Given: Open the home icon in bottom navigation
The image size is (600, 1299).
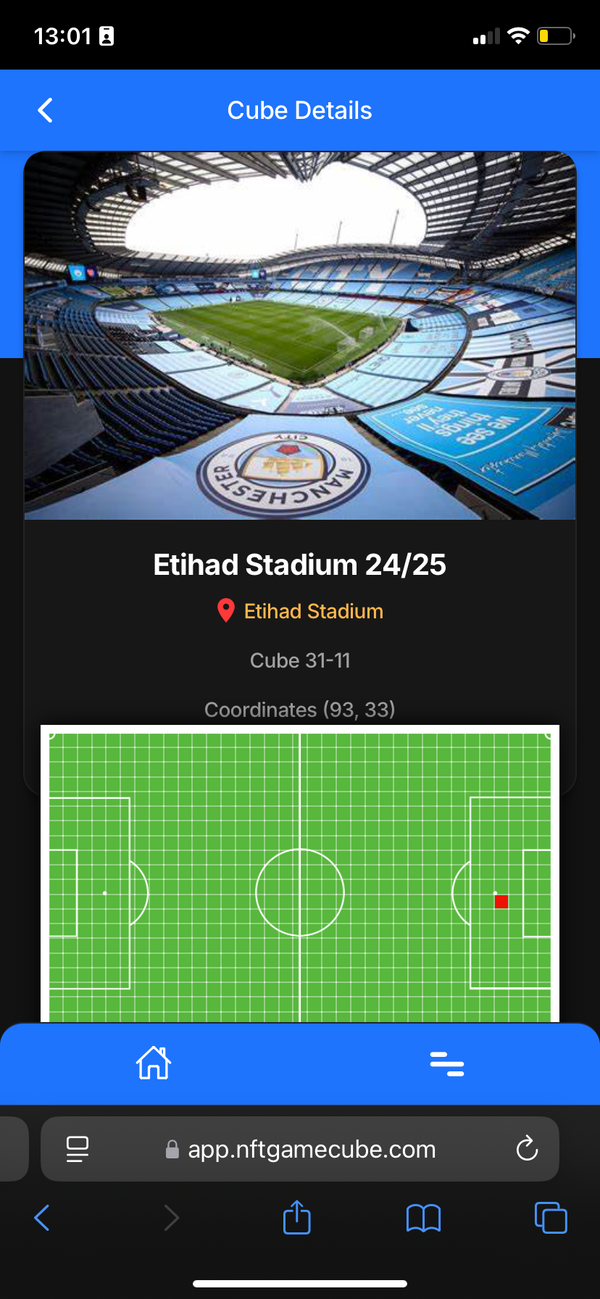Looking at the screenshot, I should 153,1062.
